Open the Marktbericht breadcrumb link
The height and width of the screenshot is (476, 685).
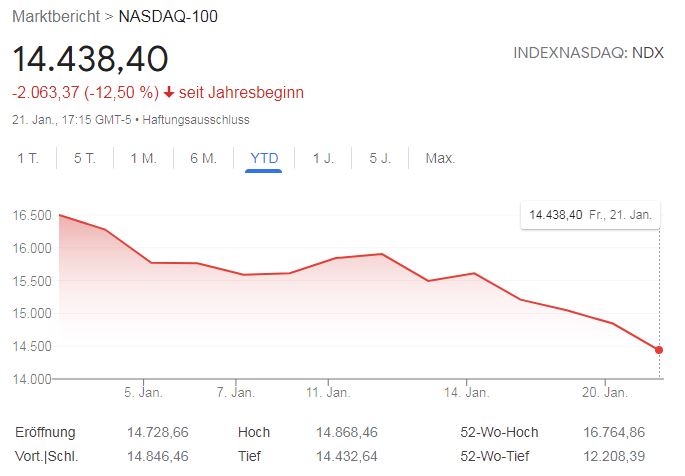56,17
